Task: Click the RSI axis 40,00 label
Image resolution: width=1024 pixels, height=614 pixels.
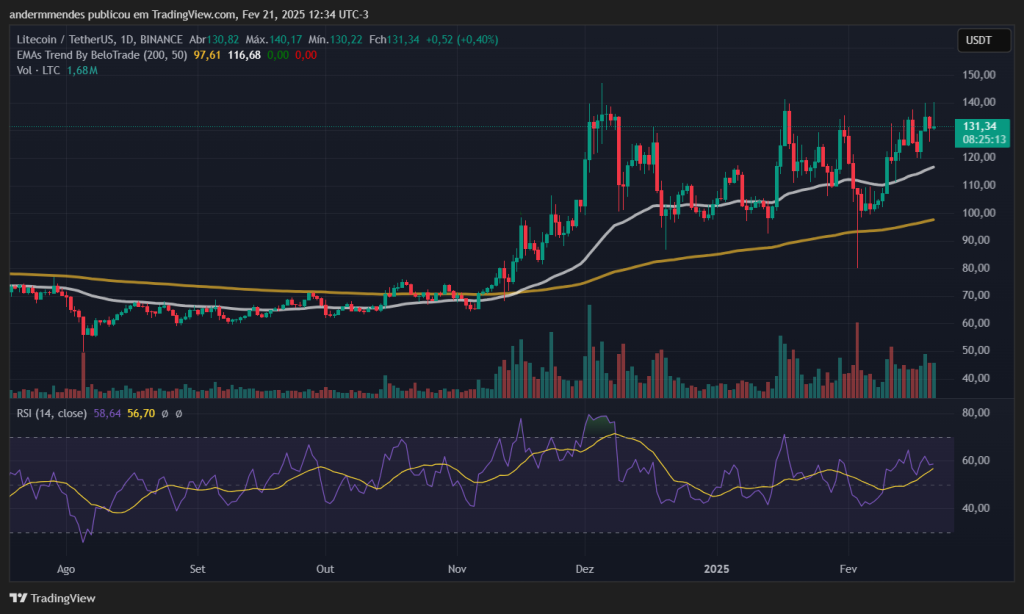Action: coord(976,508)
